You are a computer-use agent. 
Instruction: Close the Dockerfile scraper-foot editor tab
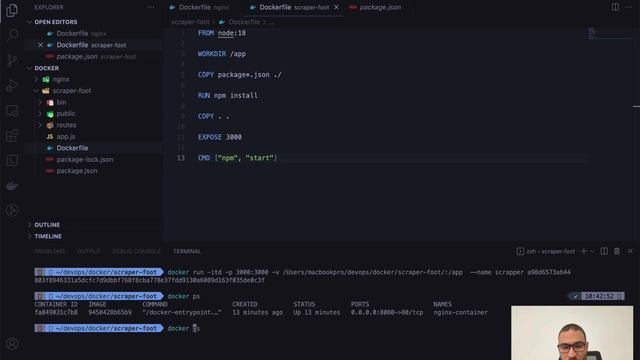(x=336, y=7)
